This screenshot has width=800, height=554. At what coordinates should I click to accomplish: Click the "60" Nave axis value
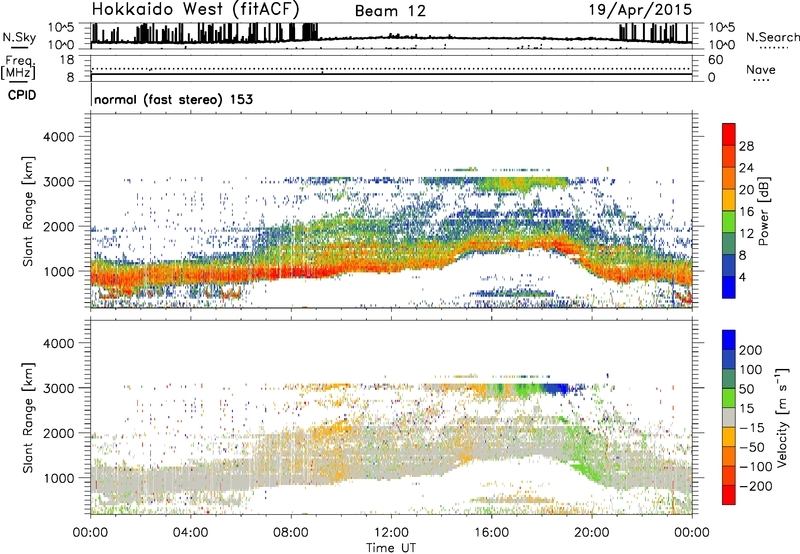click(x=715, y=60)
